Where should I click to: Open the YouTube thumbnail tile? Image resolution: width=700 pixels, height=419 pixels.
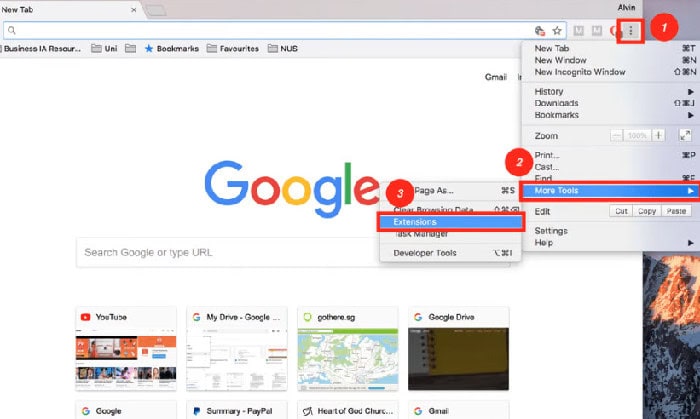[x=126, y=348]
